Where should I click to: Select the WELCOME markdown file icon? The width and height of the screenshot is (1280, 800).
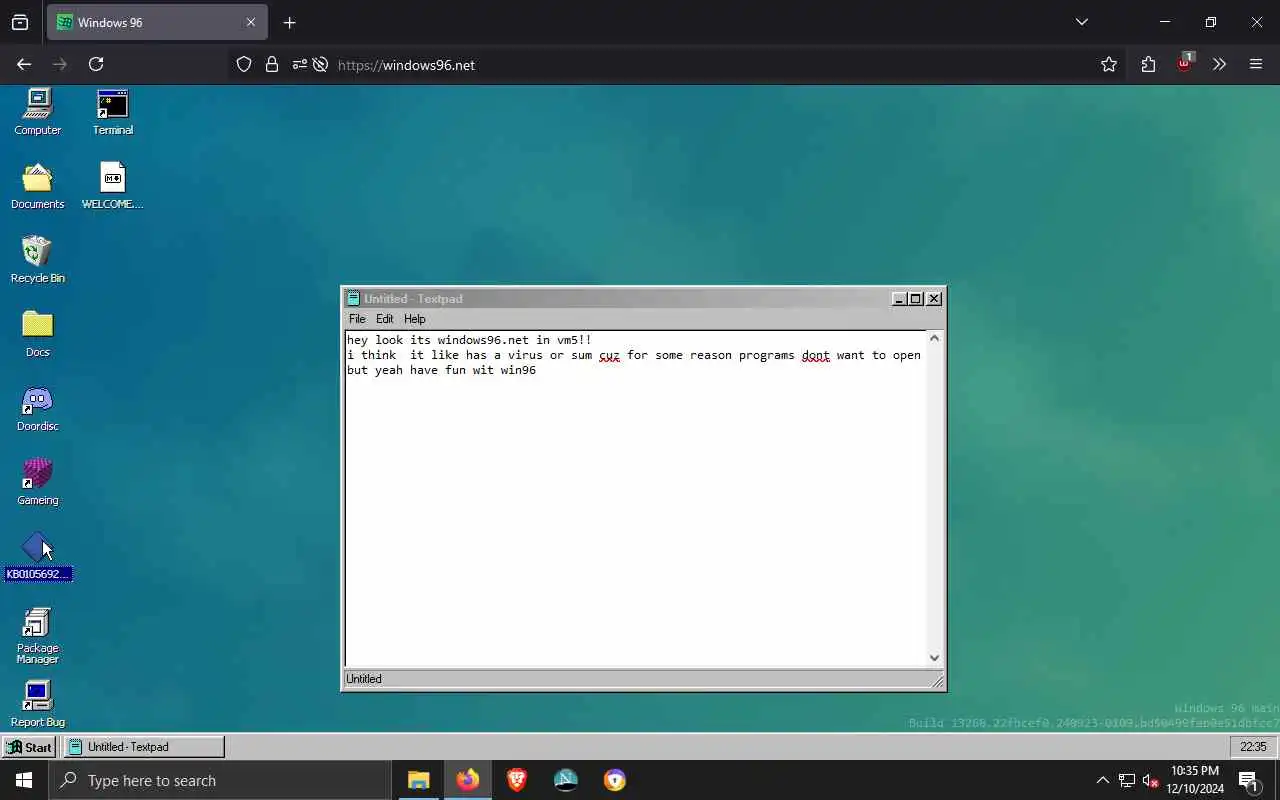click(113, 186)
